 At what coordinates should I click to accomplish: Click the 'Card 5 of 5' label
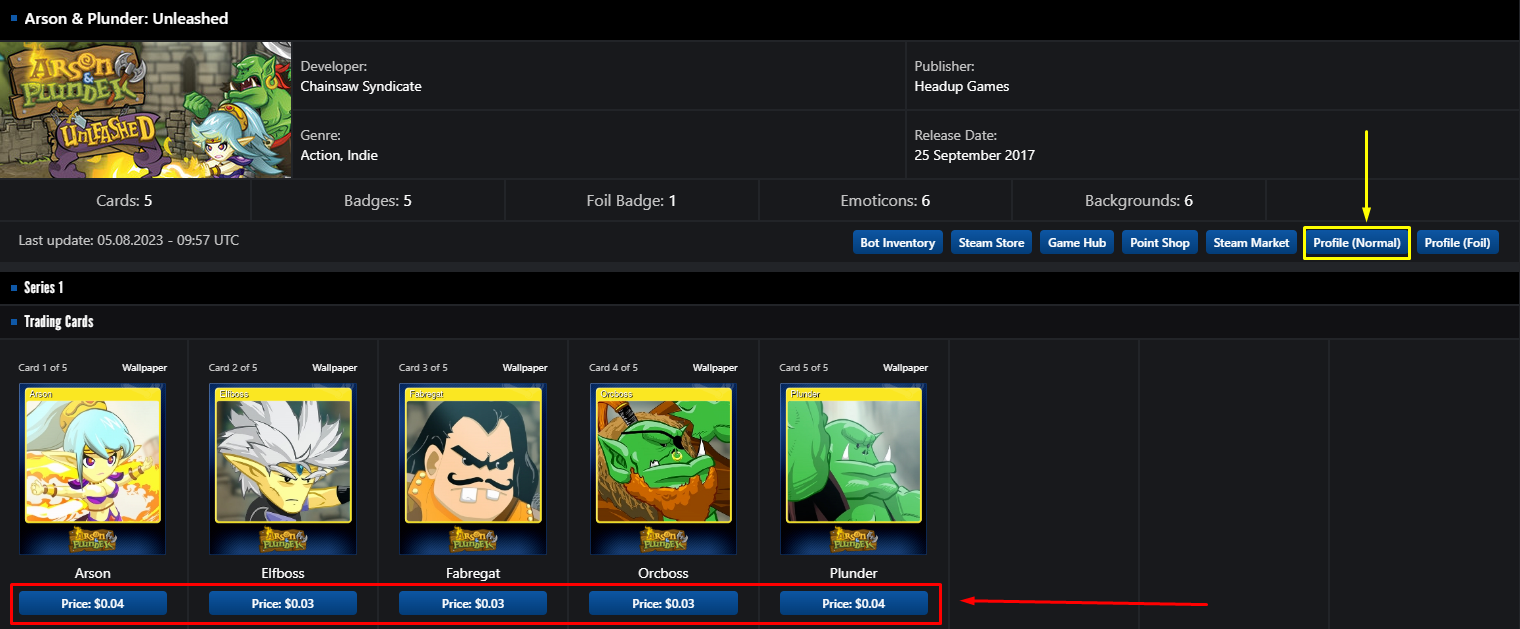pyautogui.click(x=804, y=368)
